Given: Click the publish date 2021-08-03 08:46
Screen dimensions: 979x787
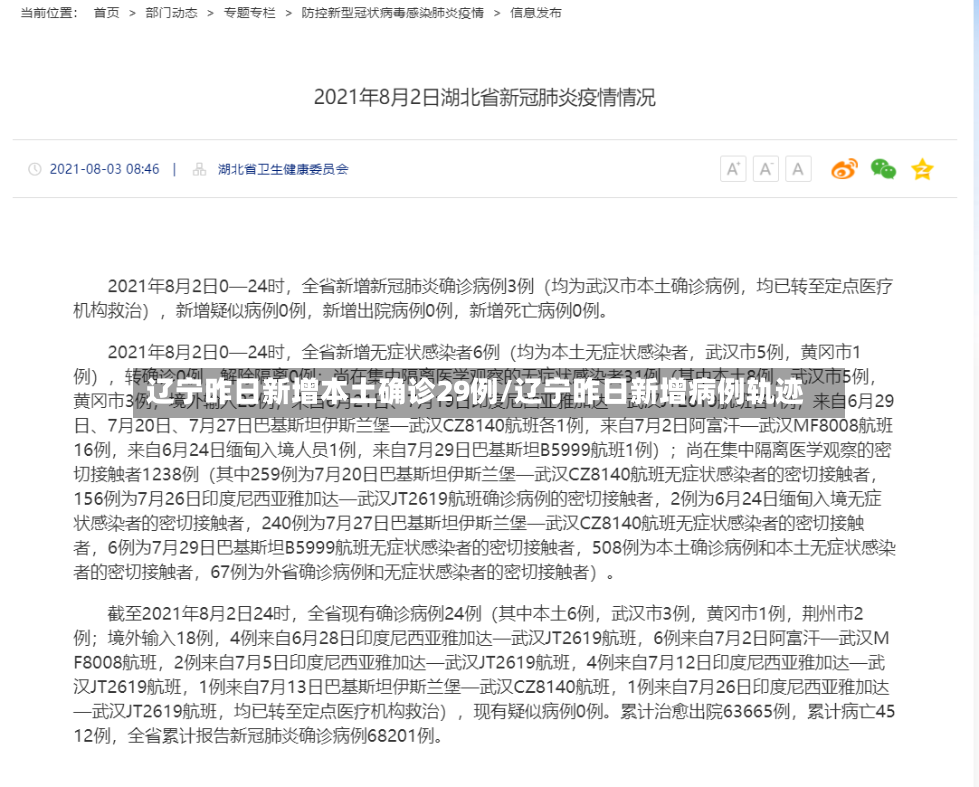Looking at the screenshot, I should [x=104, y=169].
